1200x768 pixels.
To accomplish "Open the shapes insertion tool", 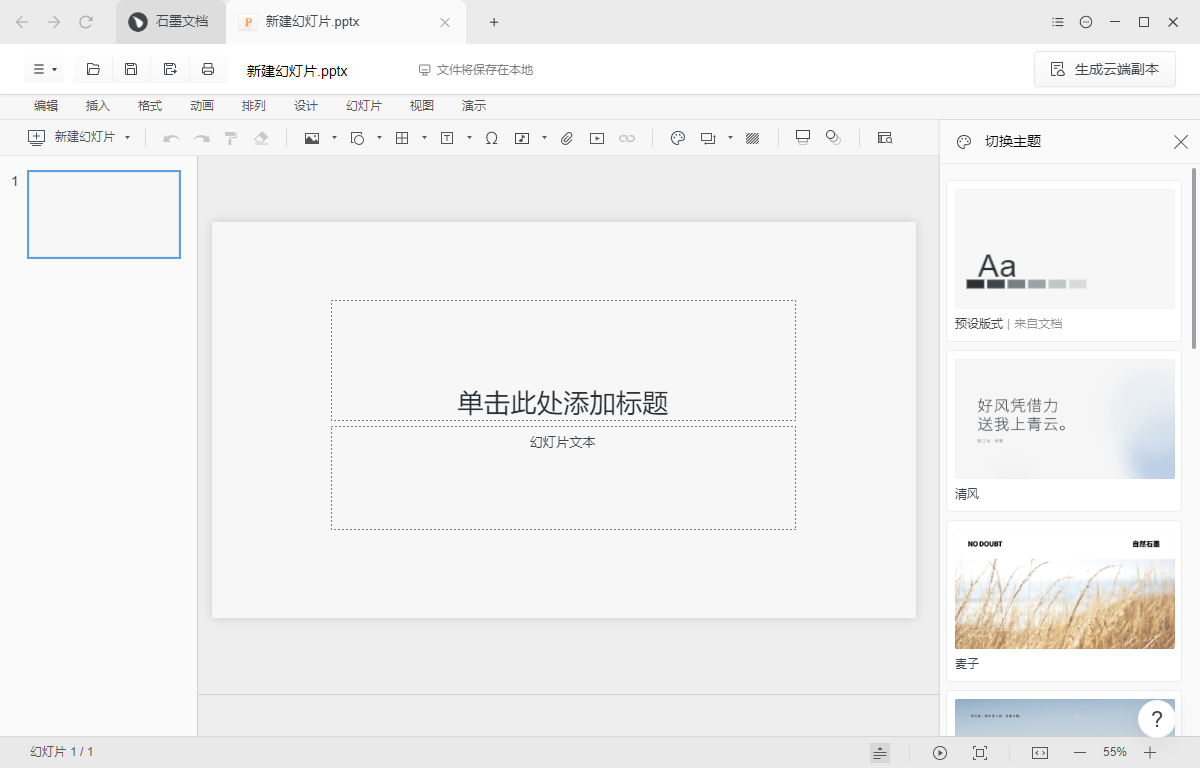I will [360, 138].
